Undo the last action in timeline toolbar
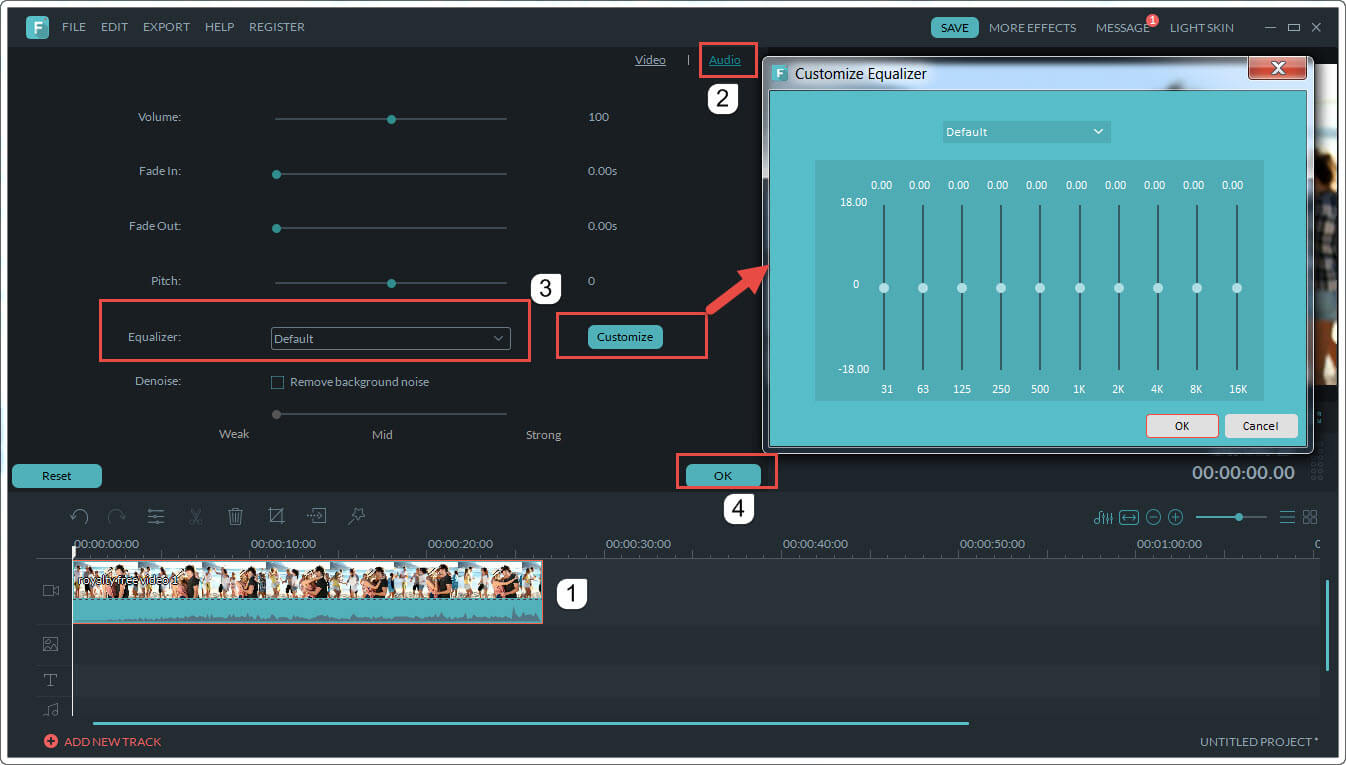The height and width of the screenshot is (765, 1346). pyautogui.click(x=80, y=516)
